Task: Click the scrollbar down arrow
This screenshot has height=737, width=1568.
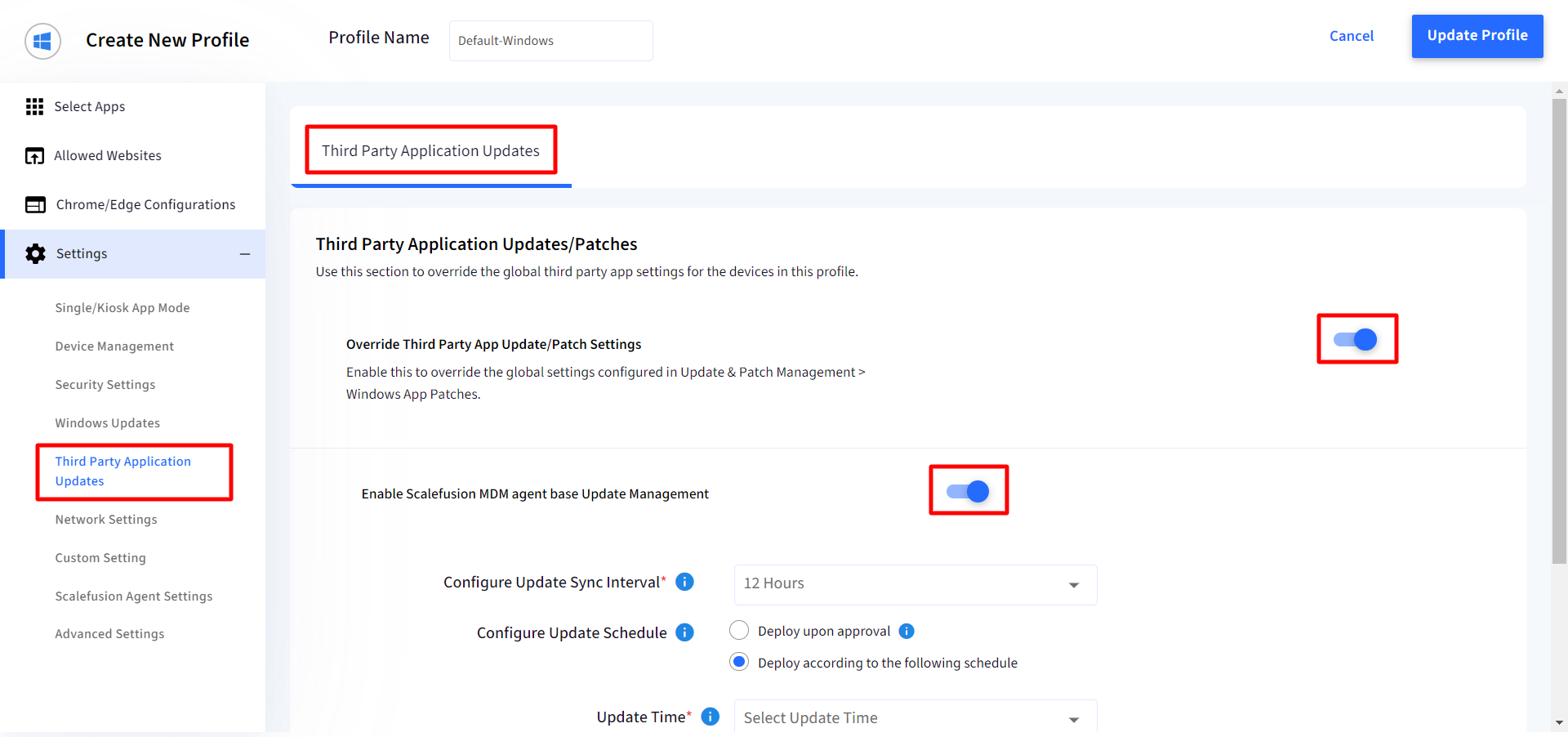Action: click(x=1559, y=722)
